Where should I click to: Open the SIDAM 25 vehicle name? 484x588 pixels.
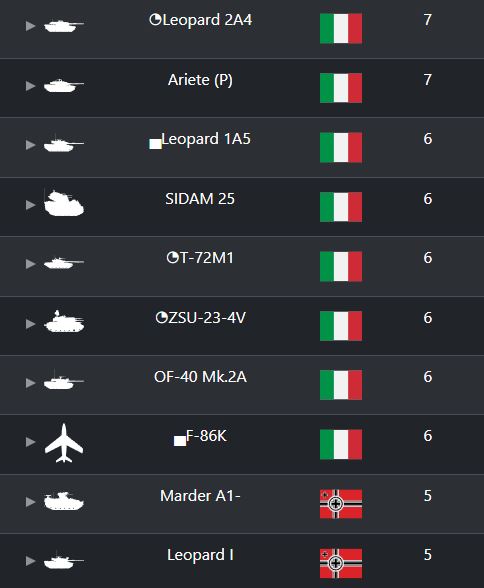point(200,199)
